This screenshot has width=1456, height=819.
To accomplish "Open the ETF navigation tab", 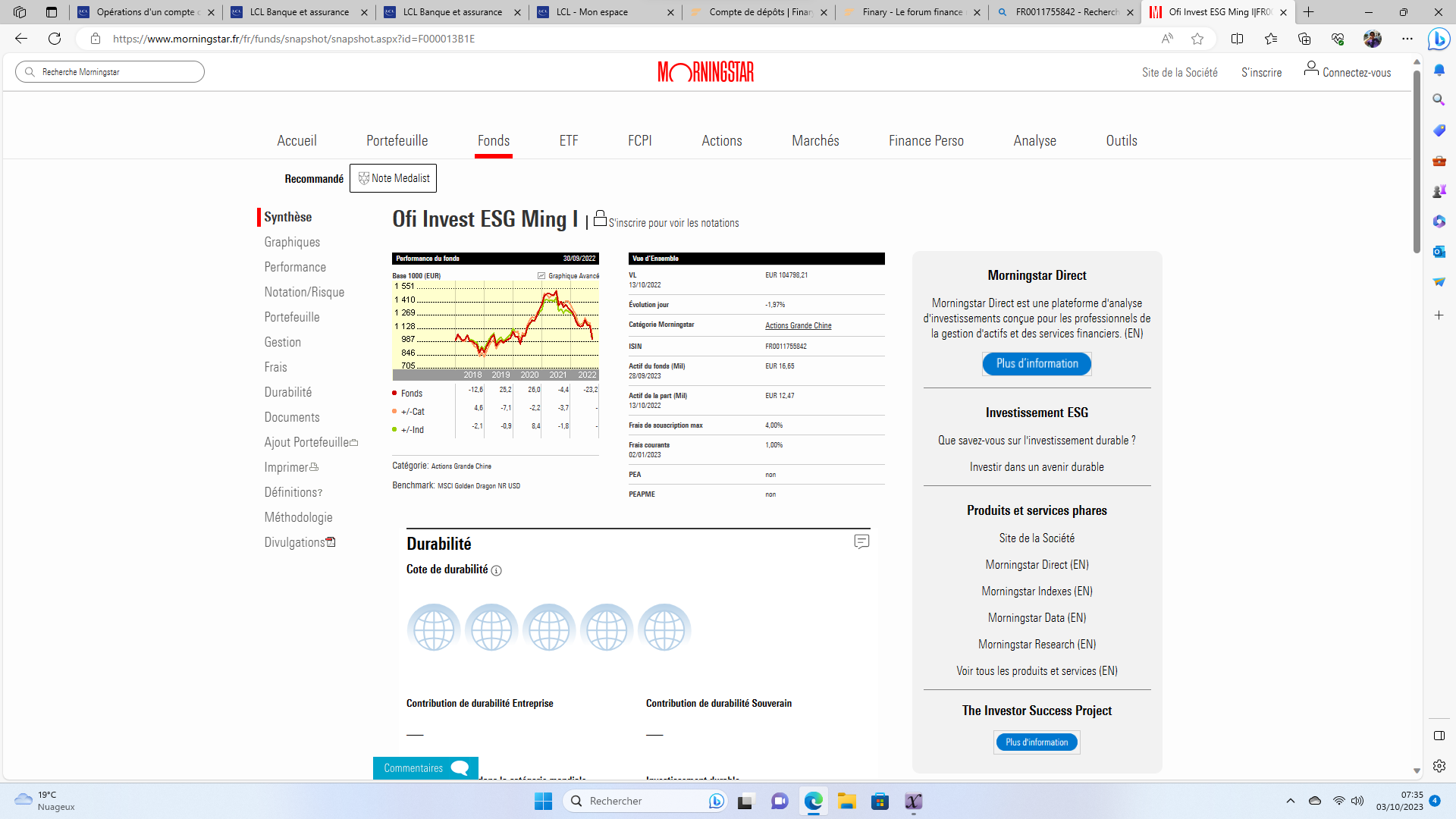I will tap(569, 141).
